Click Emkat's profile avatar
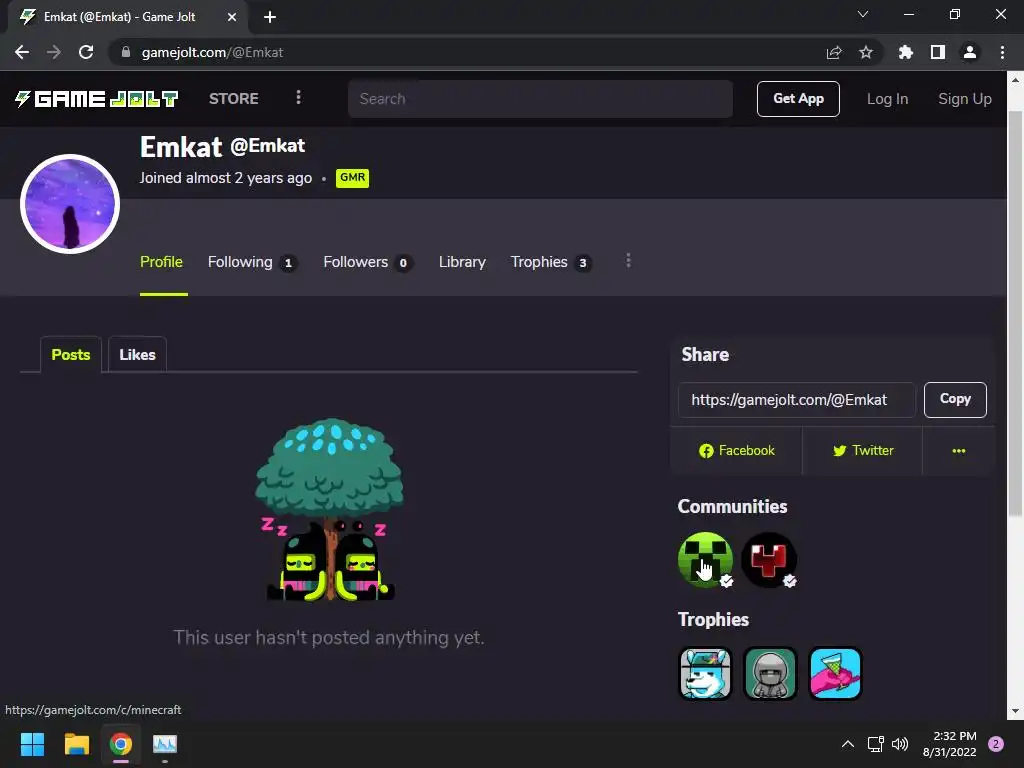This screenshot has height=768, width=1024. click(70, 204)
